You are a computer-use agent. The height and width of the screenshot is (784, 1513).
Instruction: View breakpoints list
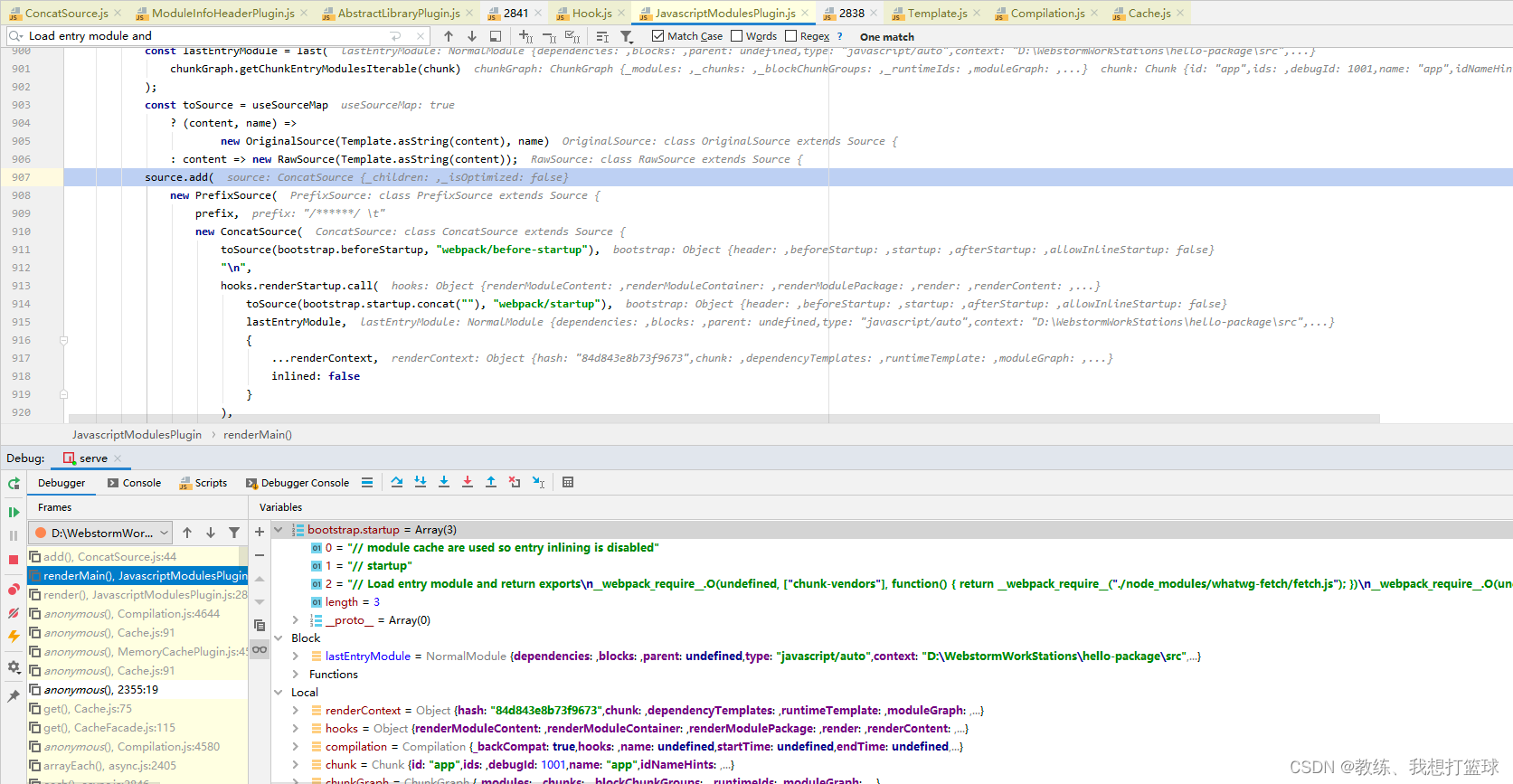(14, 590)
